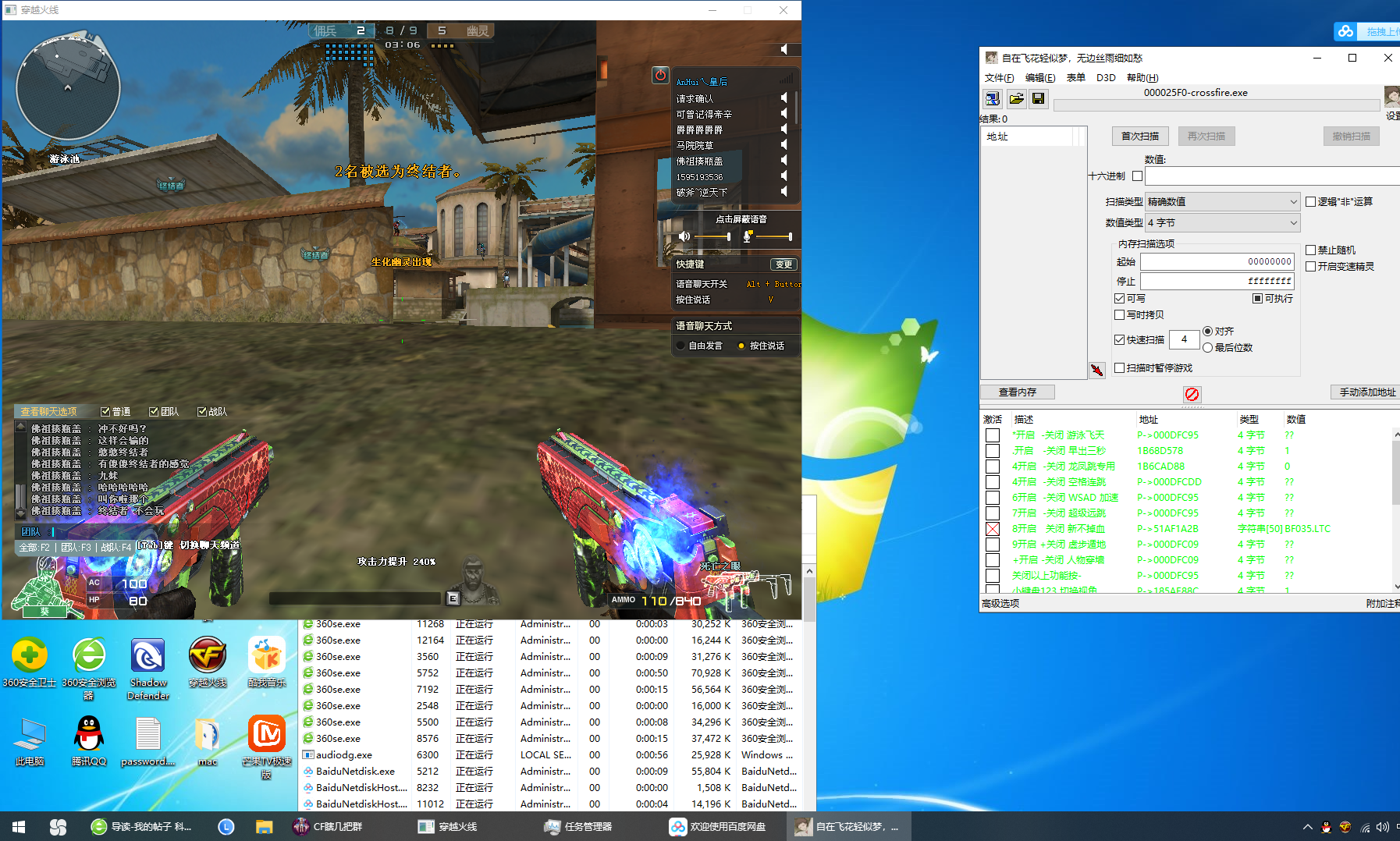Open the password text file on desktop
1400x841 pixels.
[x=148, y=741]
